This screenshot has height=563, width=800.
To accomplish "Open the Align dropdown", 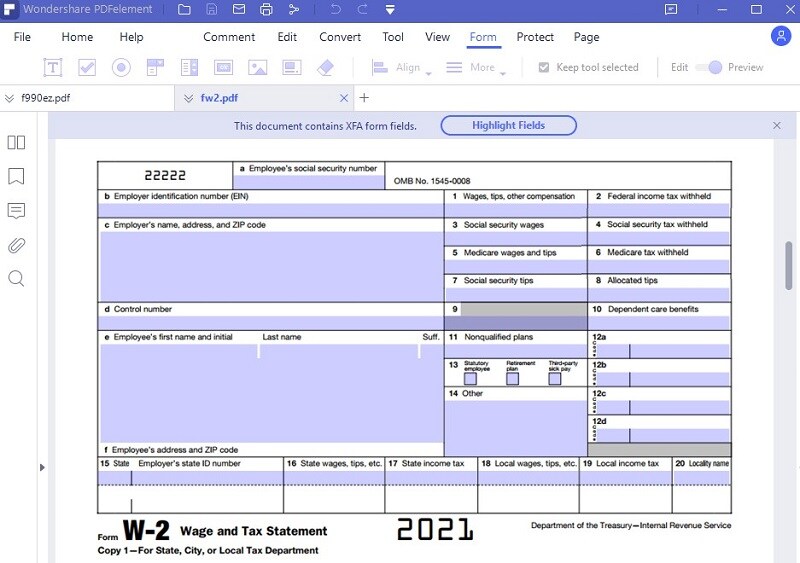I will point(402,67).
